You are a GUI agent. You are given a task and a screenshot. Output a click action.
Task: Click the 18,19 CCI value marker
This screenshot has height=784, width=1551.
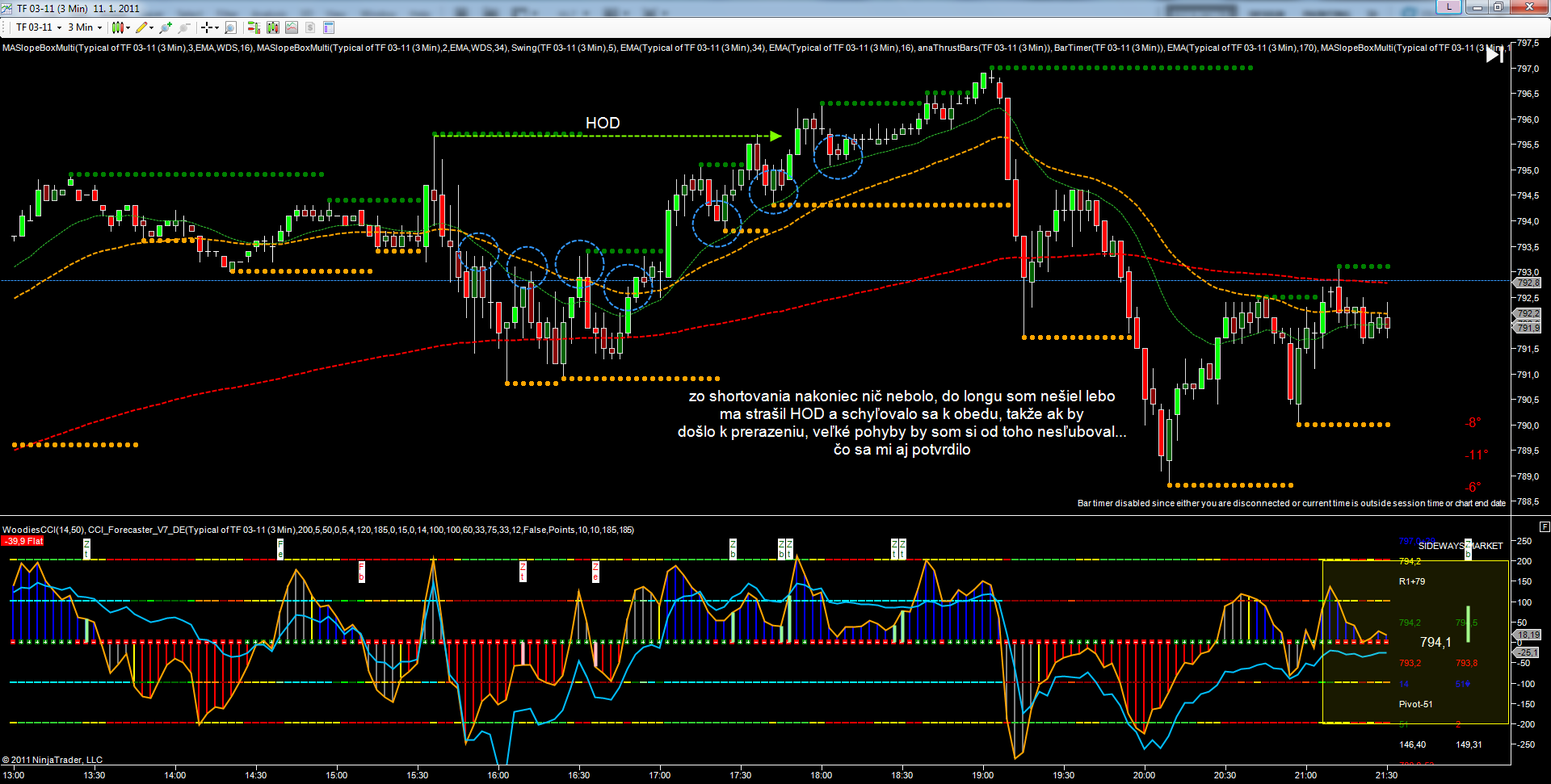tap(1528, 635)
